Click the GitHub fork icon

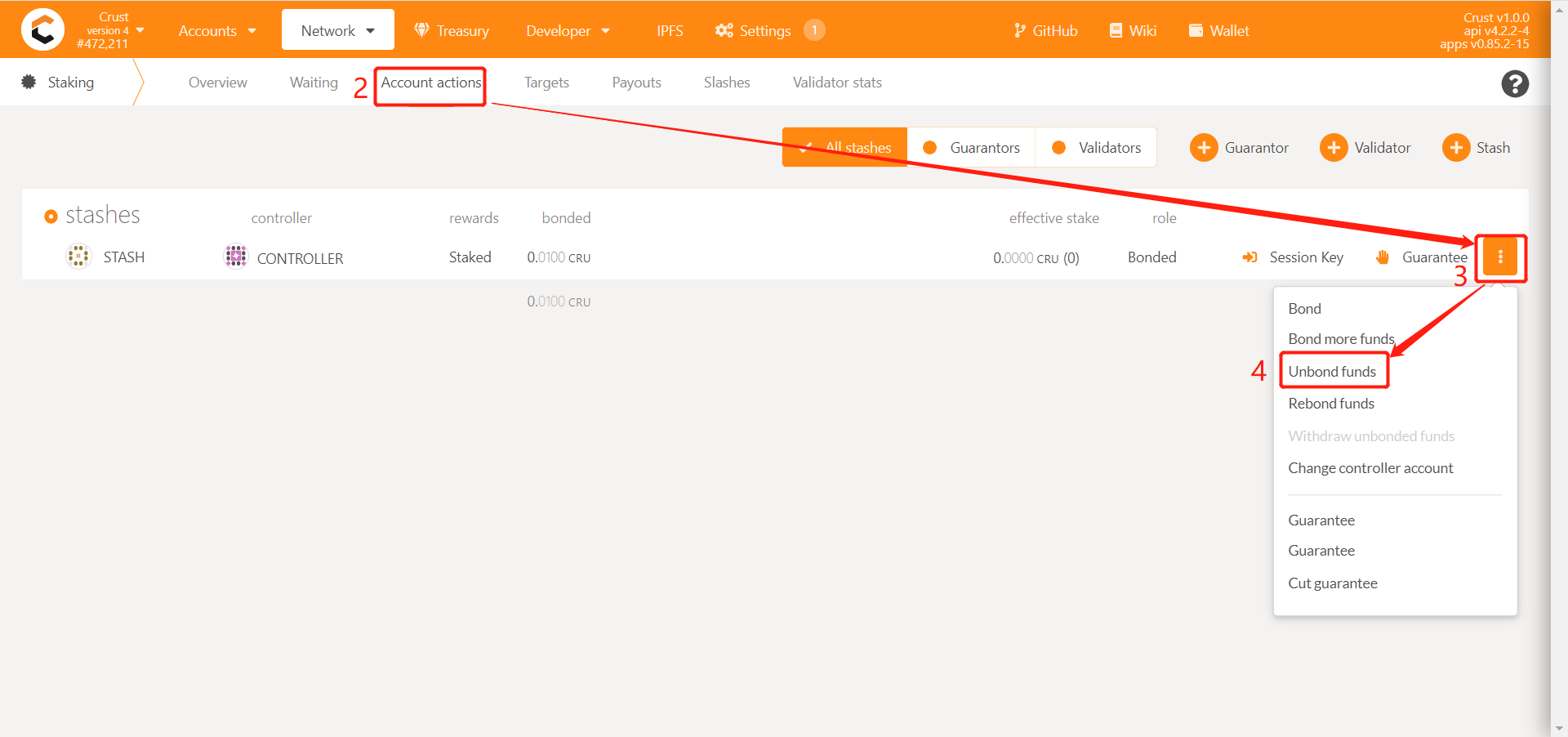click(1019, 30)
